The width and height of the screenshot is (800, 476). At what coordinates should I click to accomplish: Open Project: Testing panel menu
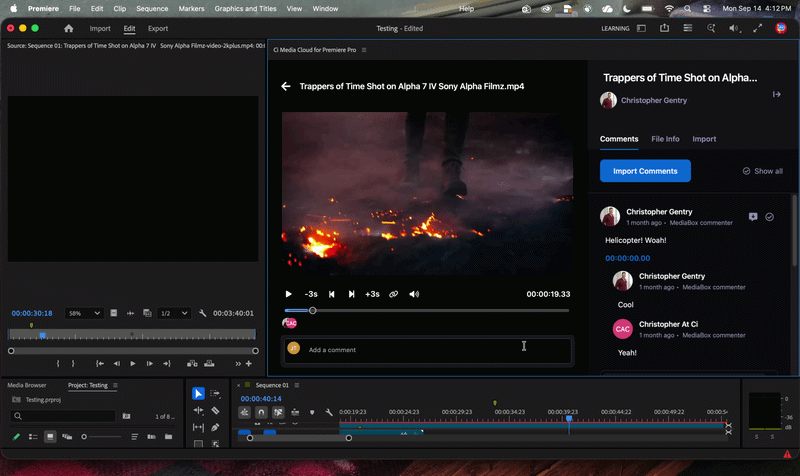tap(115, 385)
